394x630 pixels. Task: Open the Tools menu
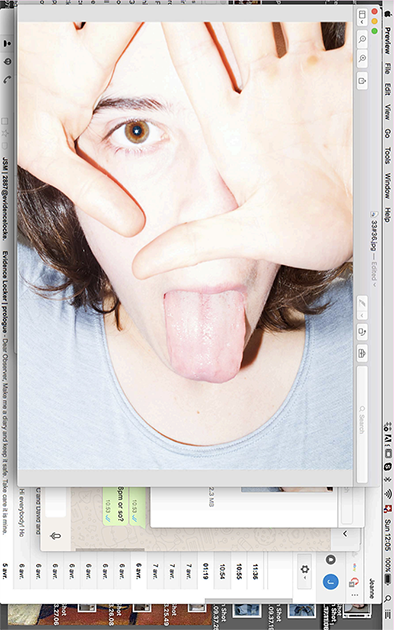pyautogui.click(x=388, y=155)
